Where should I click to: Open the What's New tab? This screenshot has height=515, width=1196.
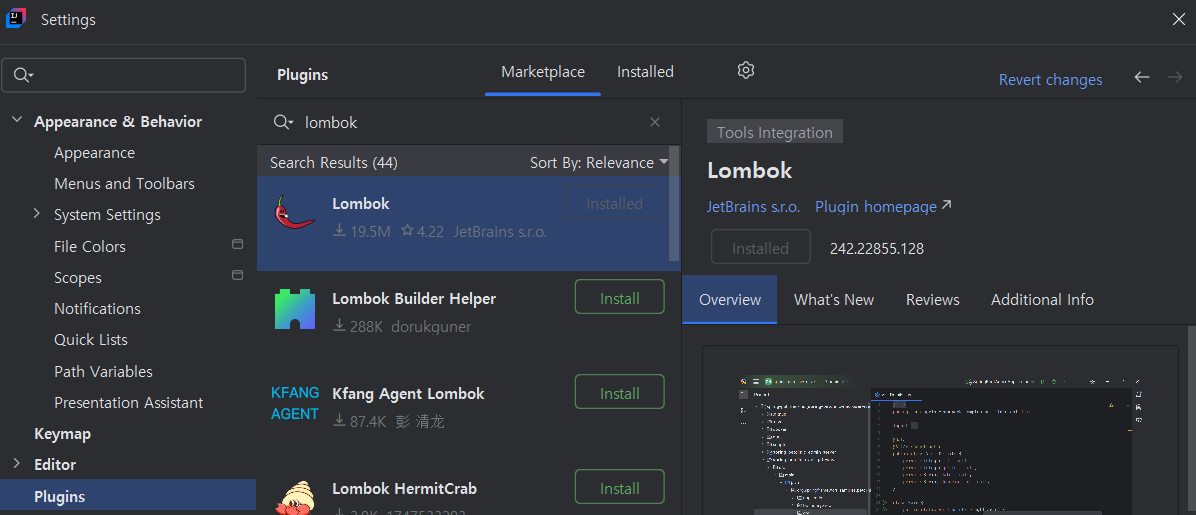pos(834,300)
